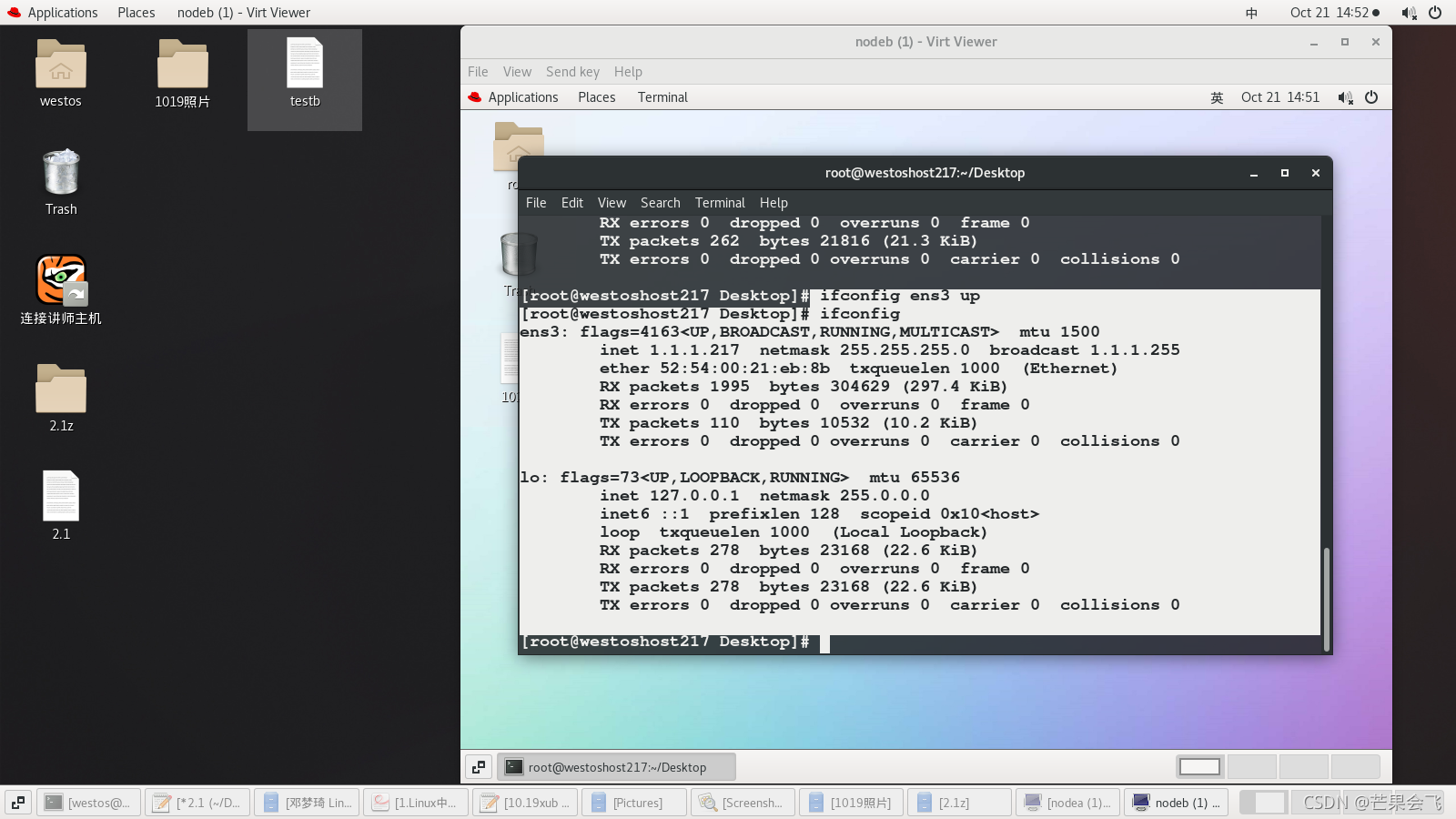This screenshot has width=1456, height=819.
Task: Open the Oct 21 14:51 guest clock menu
Action: point(1279,97)
